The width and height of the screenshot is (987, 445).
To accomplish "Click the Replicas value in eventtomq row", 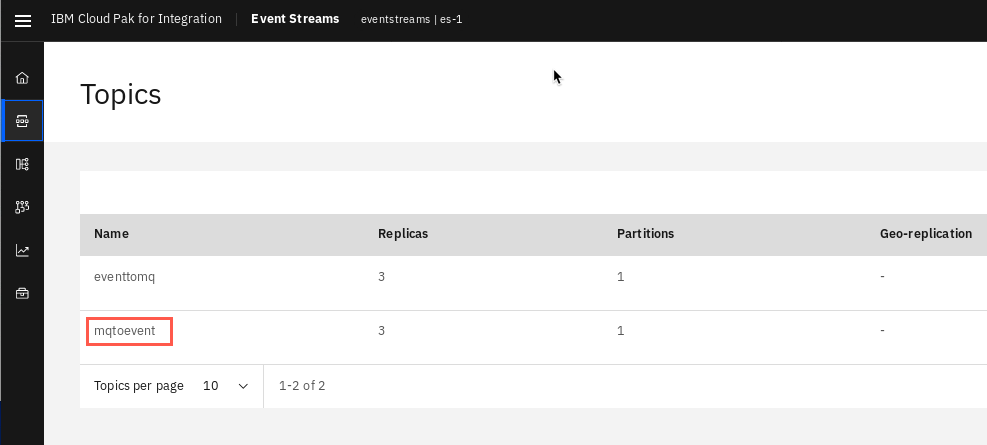I will coord(381,276).
